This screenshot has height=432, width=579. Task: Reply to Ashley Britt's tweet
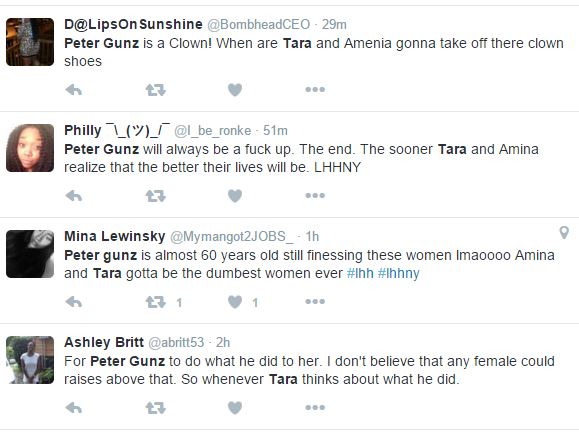tap(73, 408)
